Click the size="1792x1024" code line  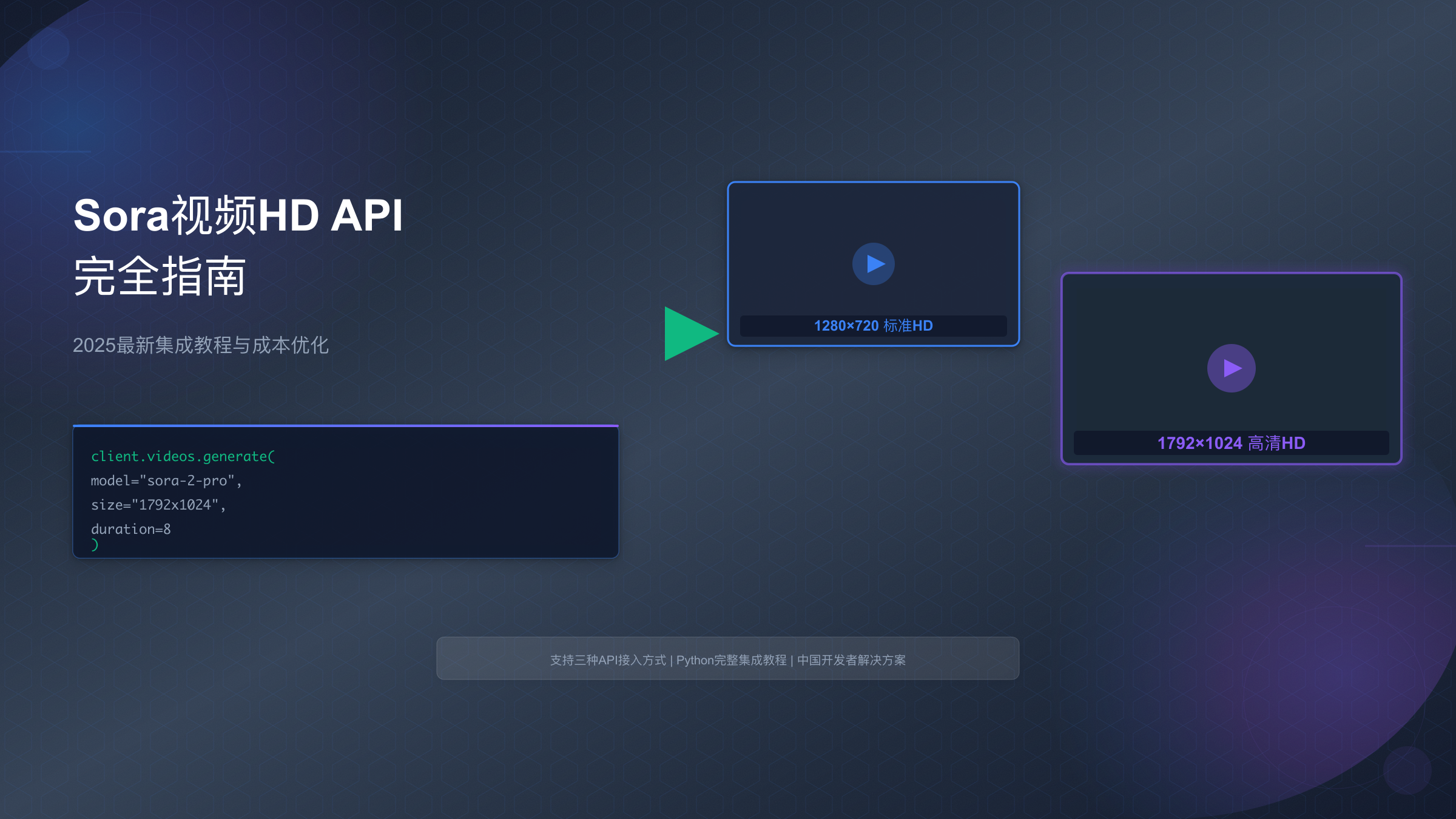tap(158, 505)
